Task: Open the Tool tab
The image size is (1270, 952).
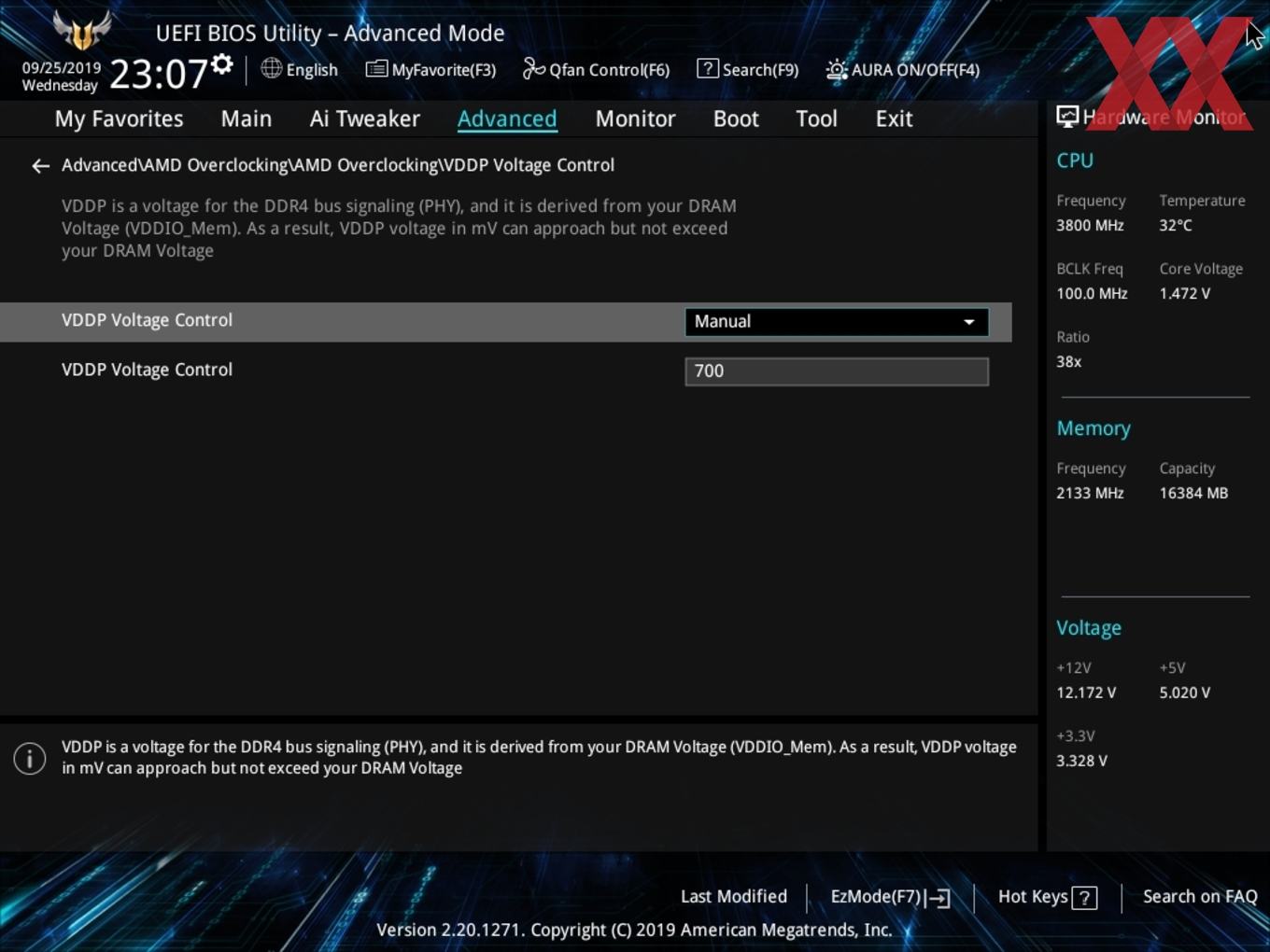Action: (816, 119)
